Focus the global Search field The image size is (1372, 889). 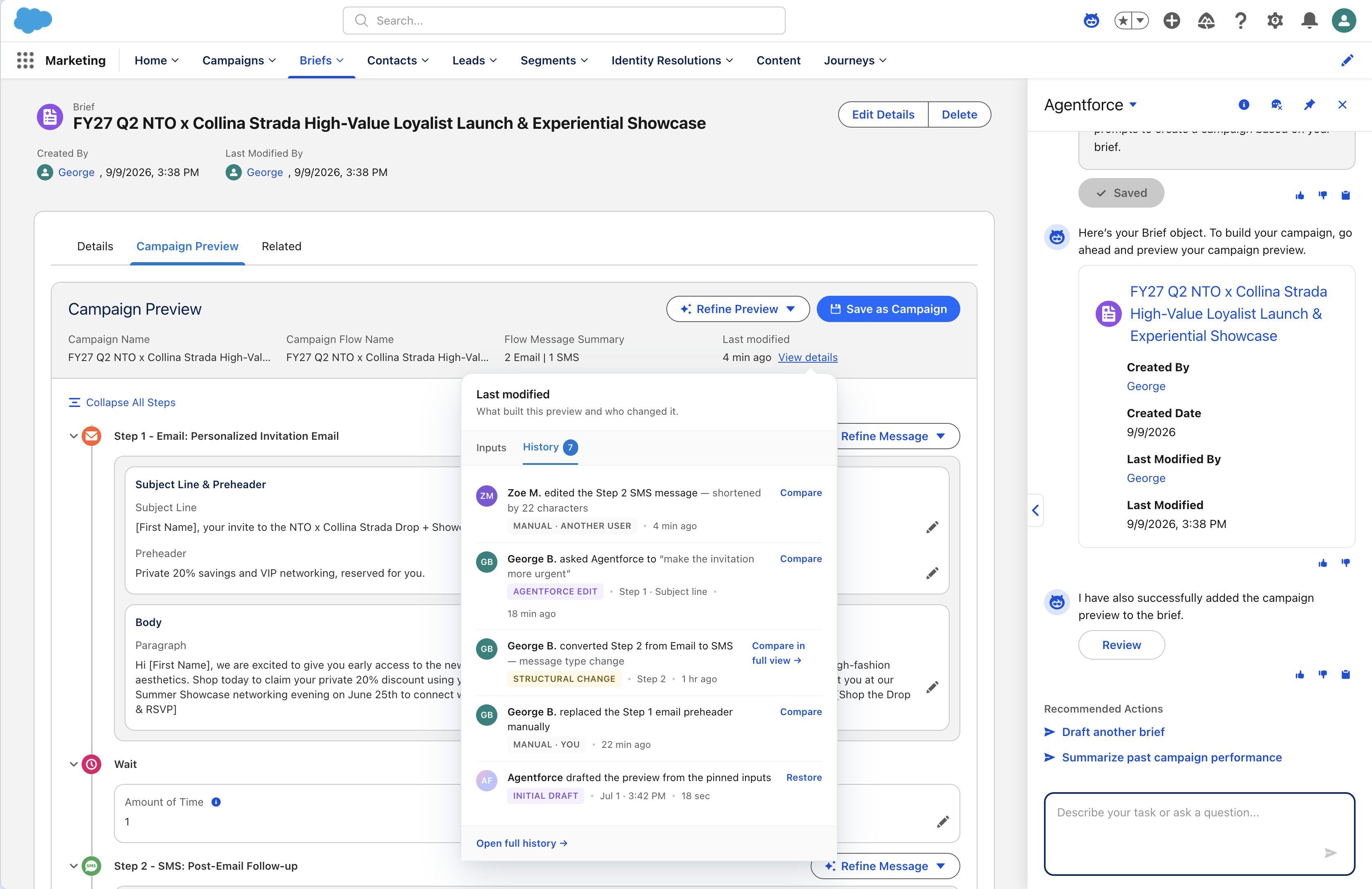[564, 21]
